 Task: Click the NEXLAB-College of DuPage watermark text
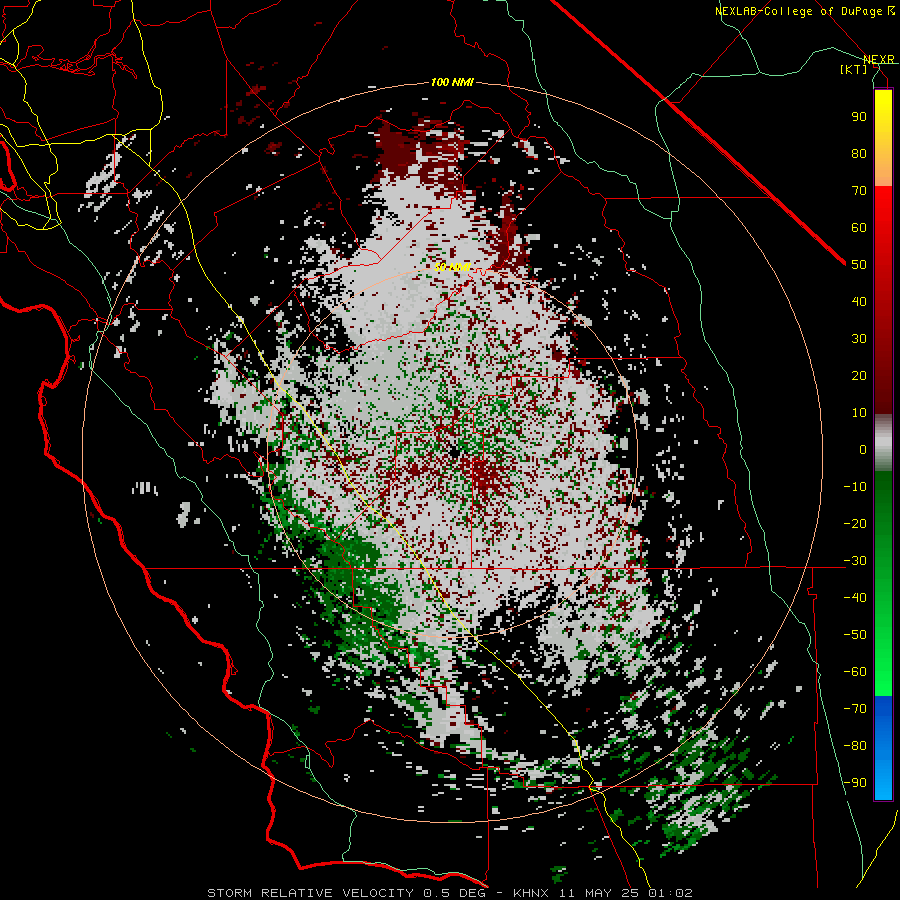pos(804,11)
